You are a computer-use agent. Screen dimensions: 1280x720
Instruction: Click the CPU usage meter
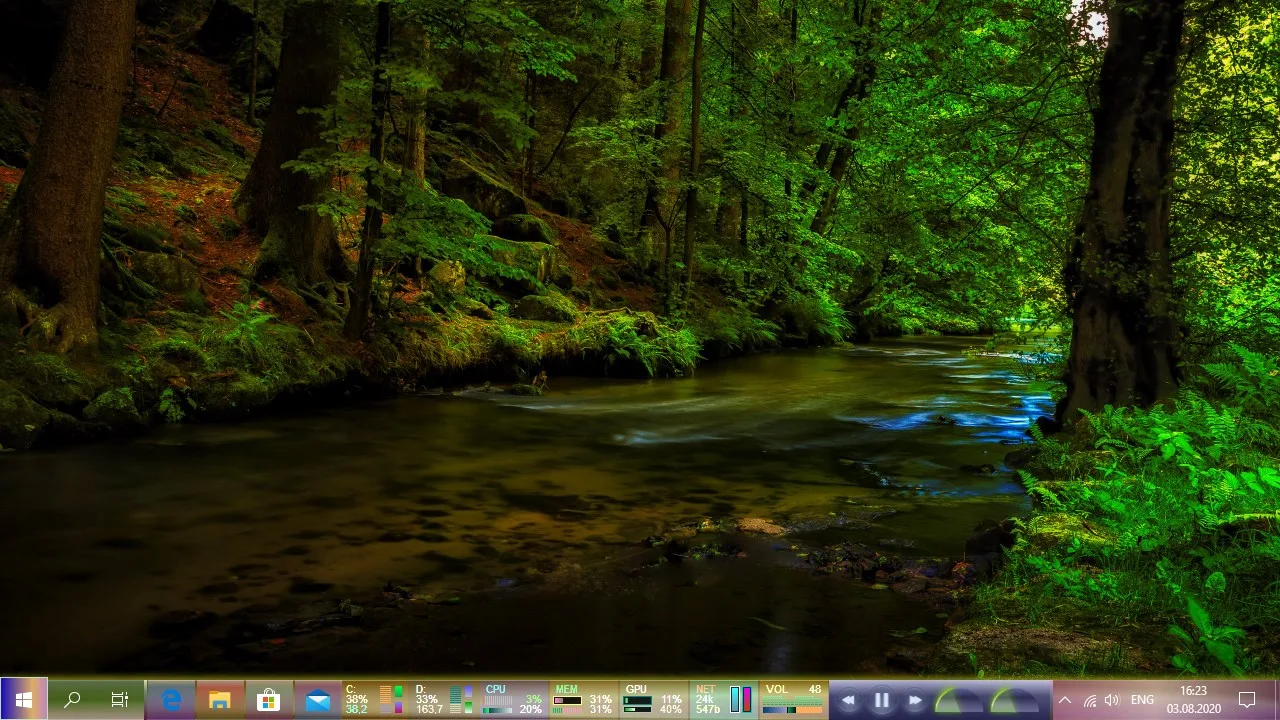click(514, 699)
